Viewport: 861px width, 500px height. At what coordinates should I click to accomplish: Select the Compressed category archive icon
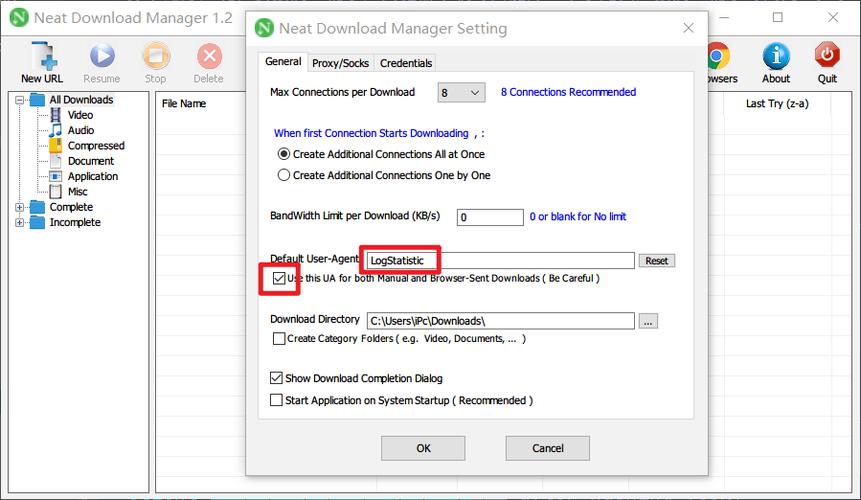[x=55, y=145]
